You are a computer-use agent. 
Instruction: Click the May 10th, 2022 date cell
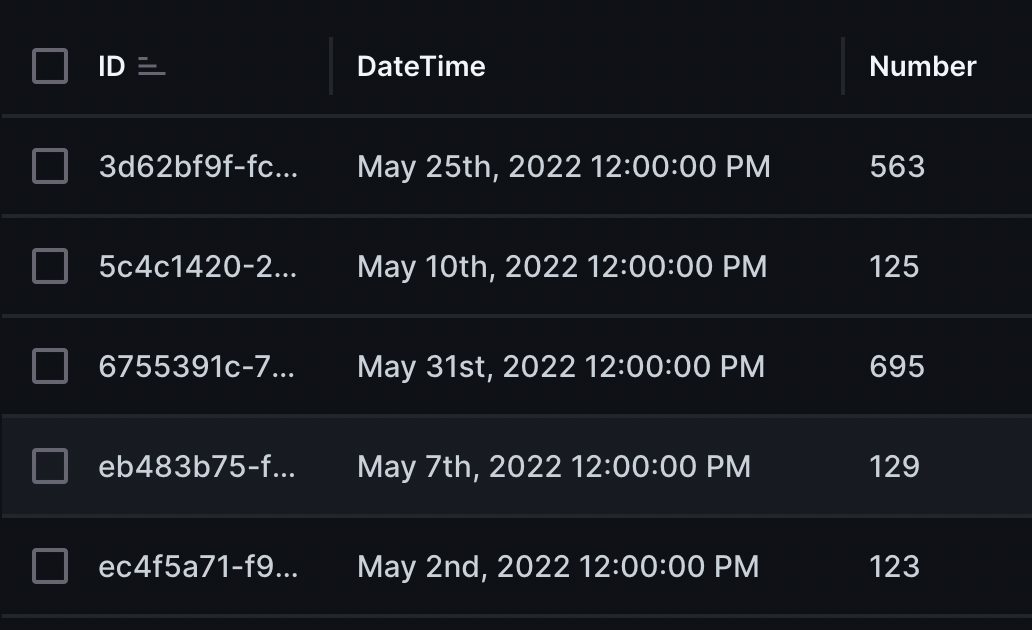[563, 266]
